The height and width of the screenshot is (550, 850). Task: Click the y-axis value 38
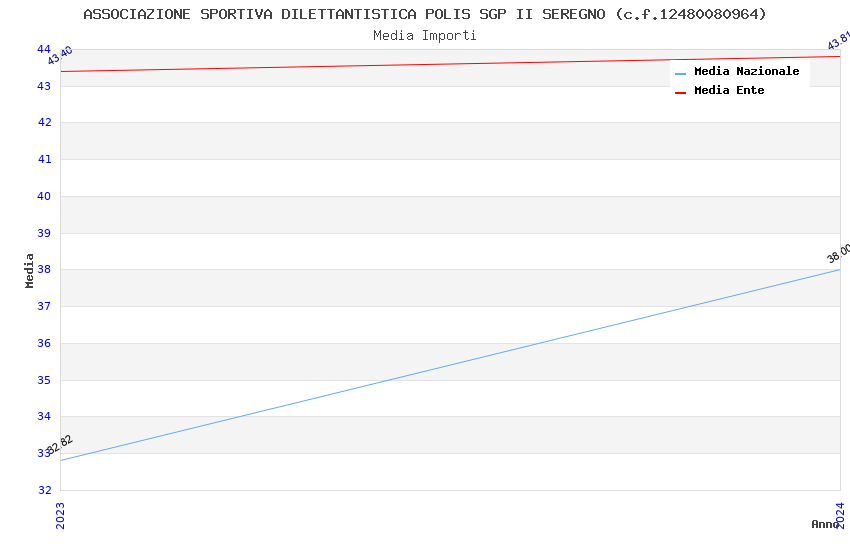tap(44, 269)
